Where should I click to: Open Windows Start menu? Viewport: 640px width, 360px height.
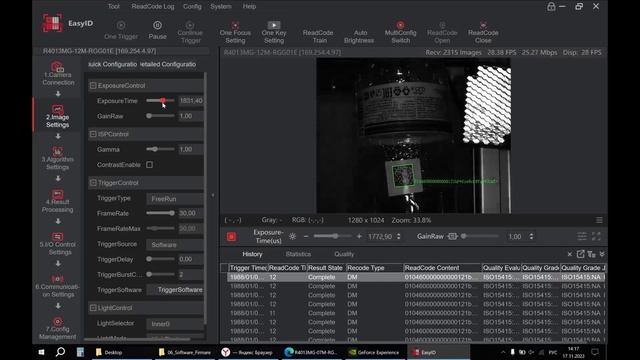(41, 352)
